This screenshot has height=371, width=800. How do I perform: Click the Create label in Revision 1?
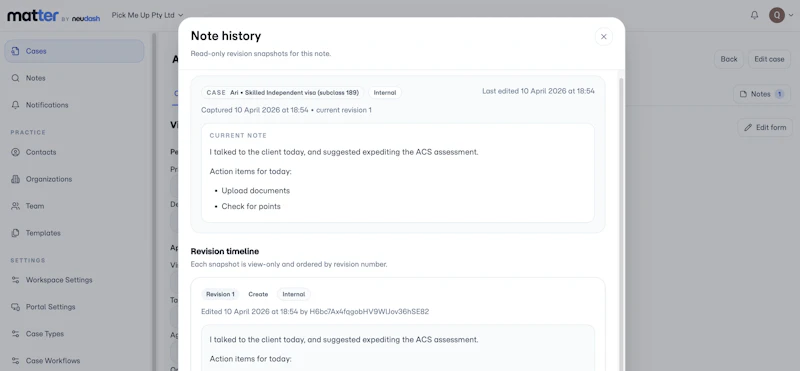click(258, 294)
